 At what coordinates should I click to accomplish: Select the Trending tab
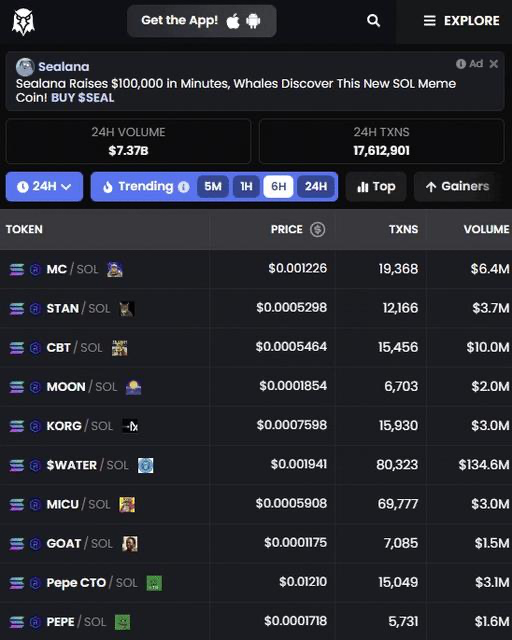146,187
